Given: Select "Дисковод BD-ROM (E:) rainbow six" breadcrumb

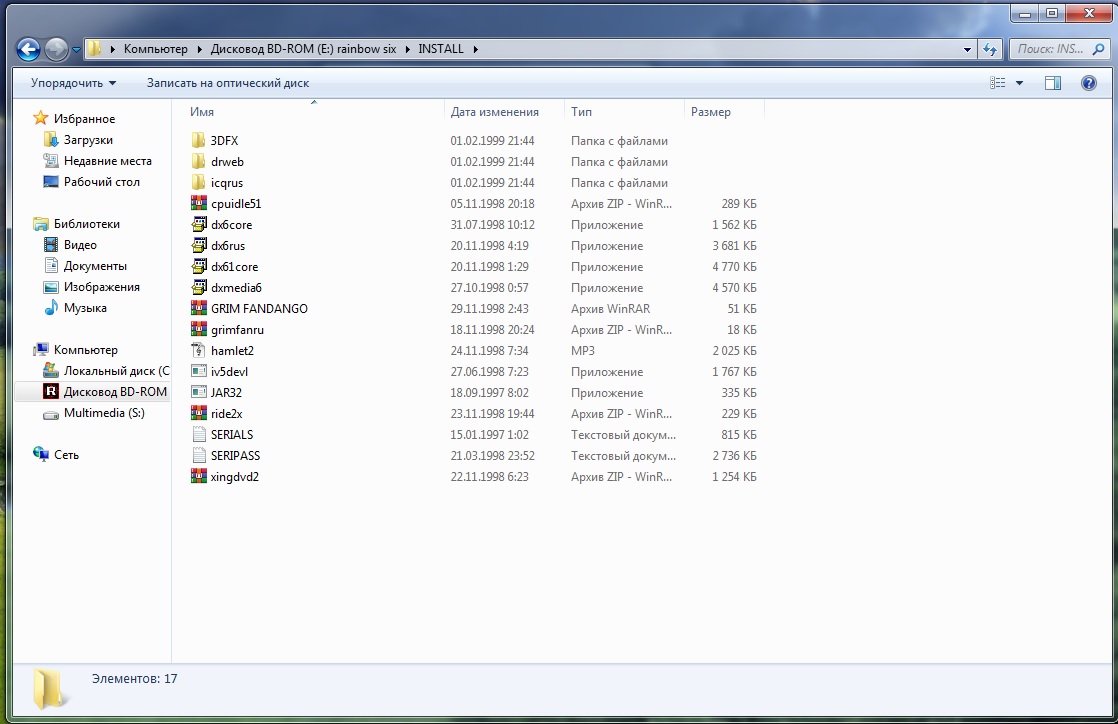Looking at the screenshot, I should pyautogui.click(x=303, y=49).
